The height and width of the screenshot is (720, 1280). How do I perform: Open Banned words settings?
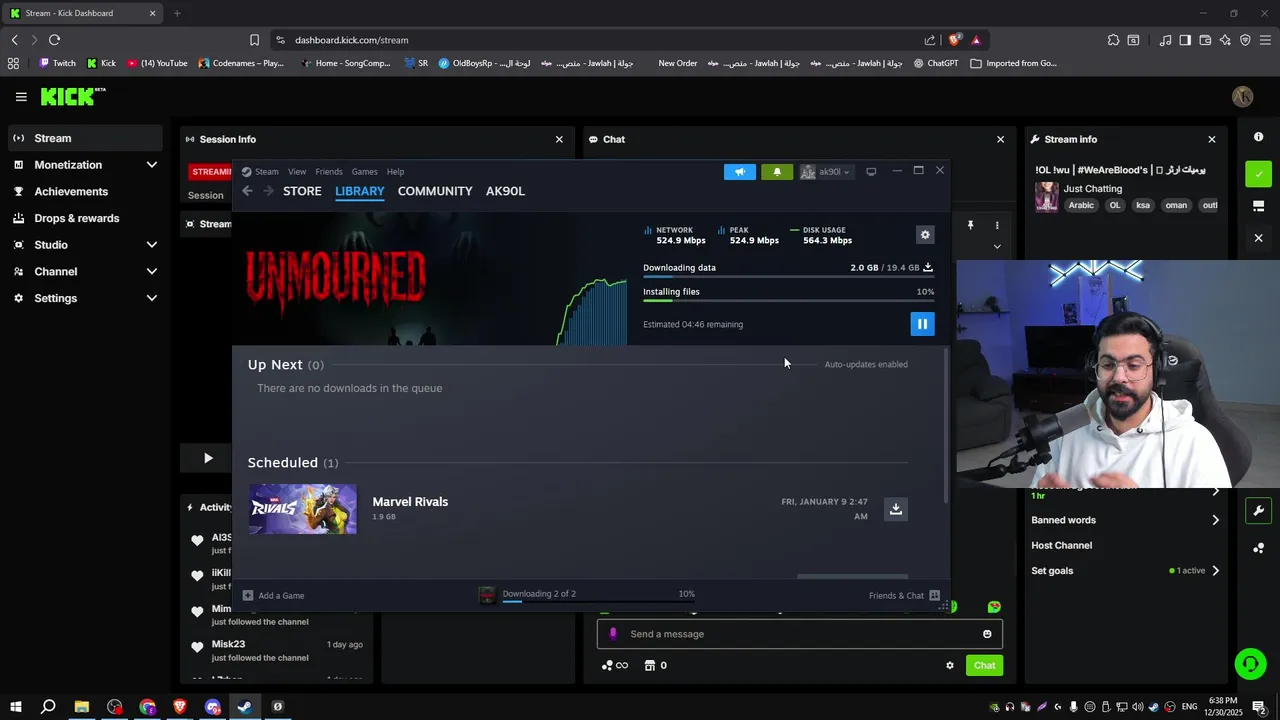click(1125, 520)
